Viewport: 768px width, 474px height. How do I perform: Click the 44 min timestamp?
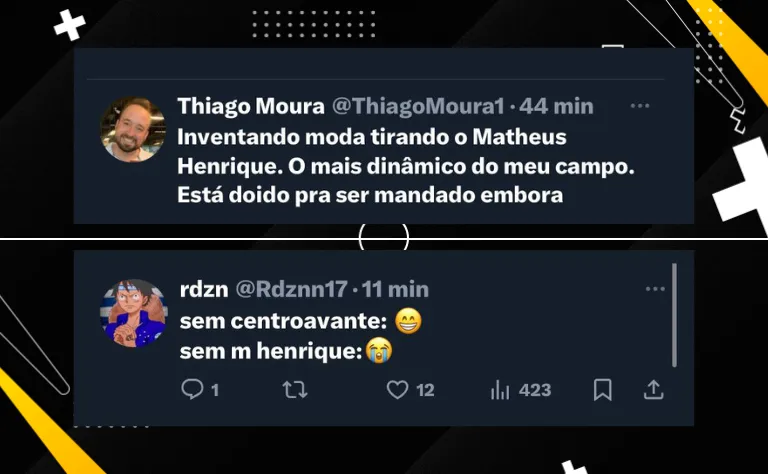tap(556, 106)
